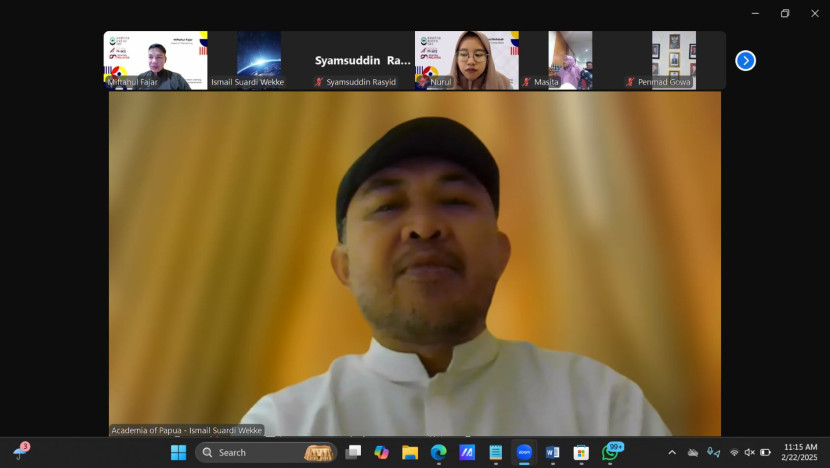Select Nurul's video thumbnail
The width and height of the screenshot is (830, 468).
467,60
